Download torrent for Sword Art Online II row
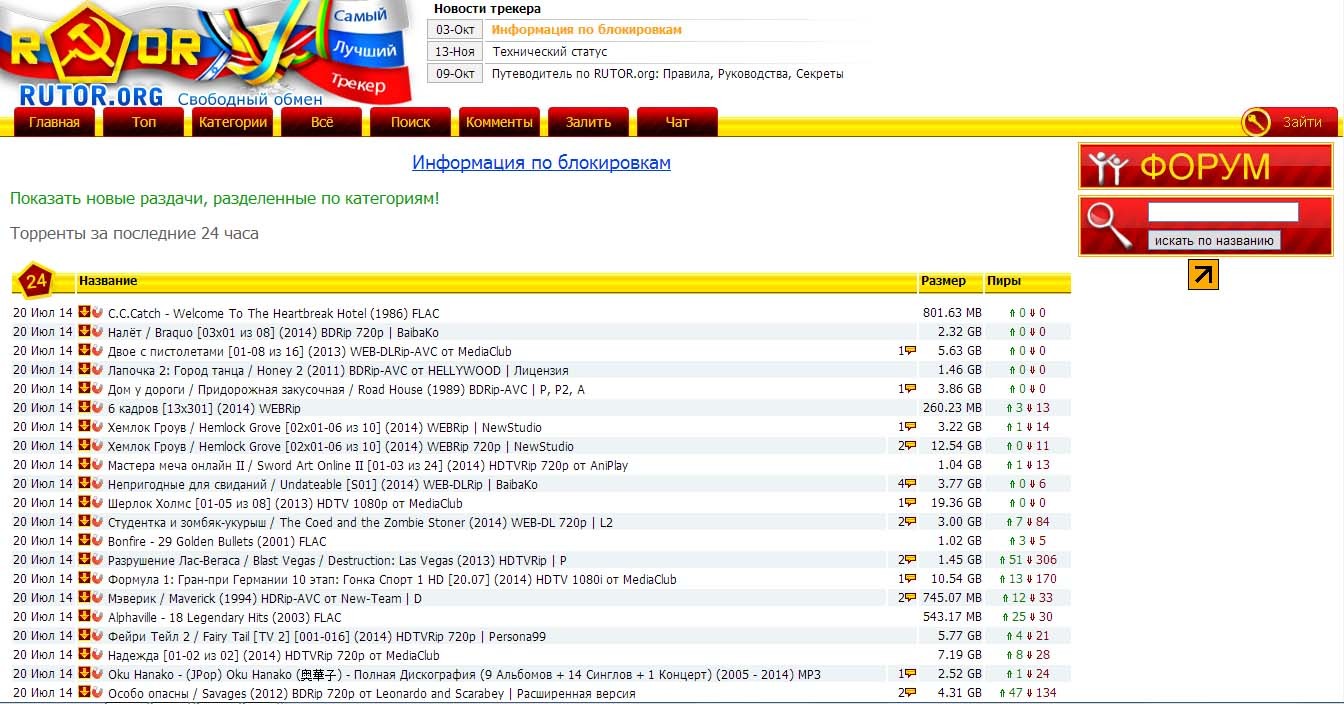 pos(85,465)
